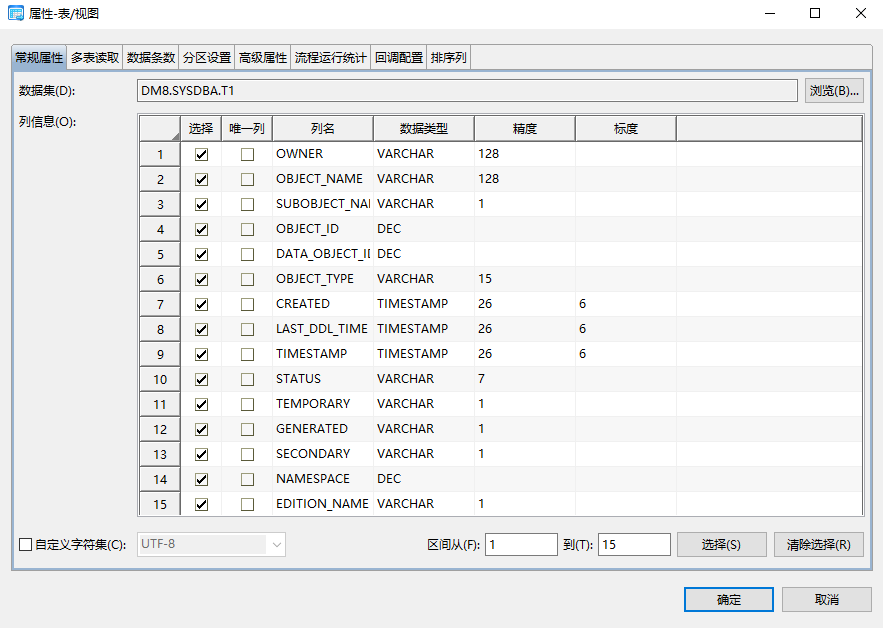Click the NAMESPACE name cell

[323, 479]
